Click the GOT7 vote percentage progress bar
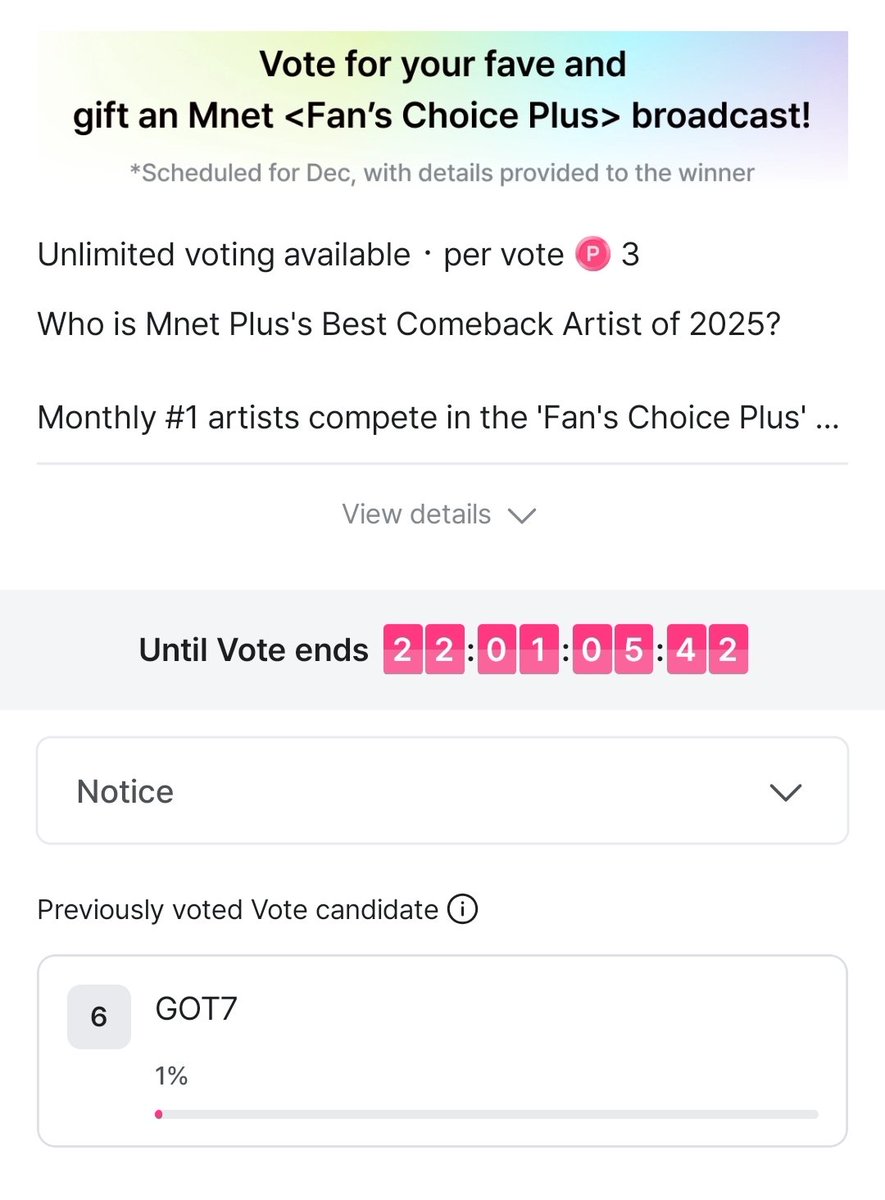Screen dimensions: 885x1200 487,1114
